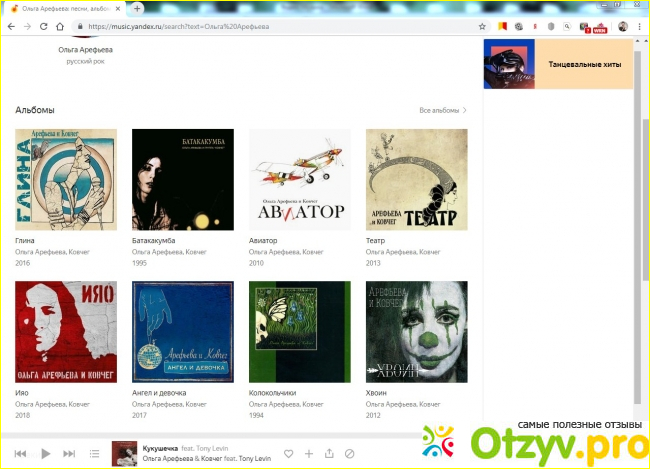The width and height of the screenshot is (650, 469).
Task: Click the WIN extension icon
Action: (600, 28)
